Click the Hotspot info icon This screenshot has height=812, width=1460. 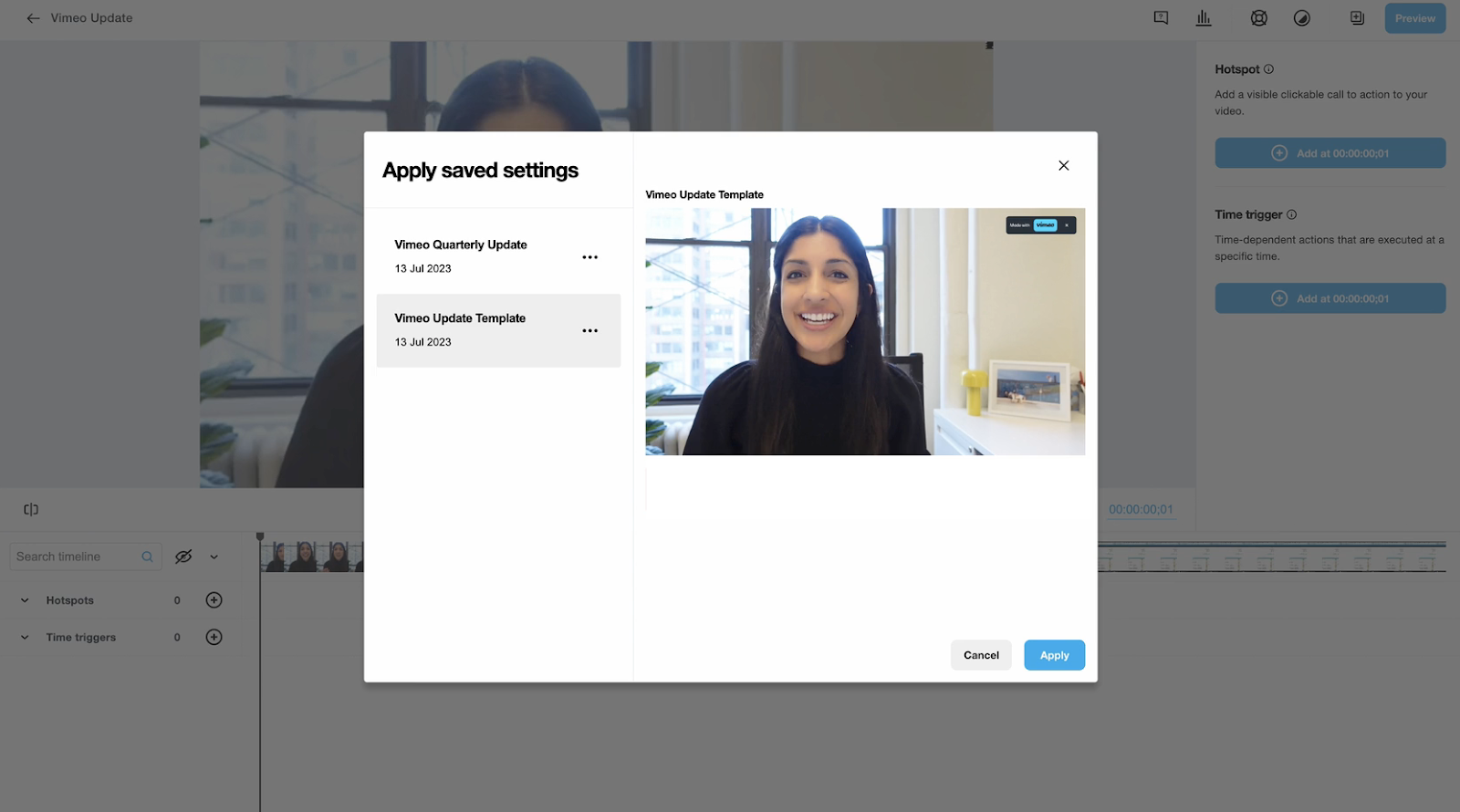[1268, 69]
